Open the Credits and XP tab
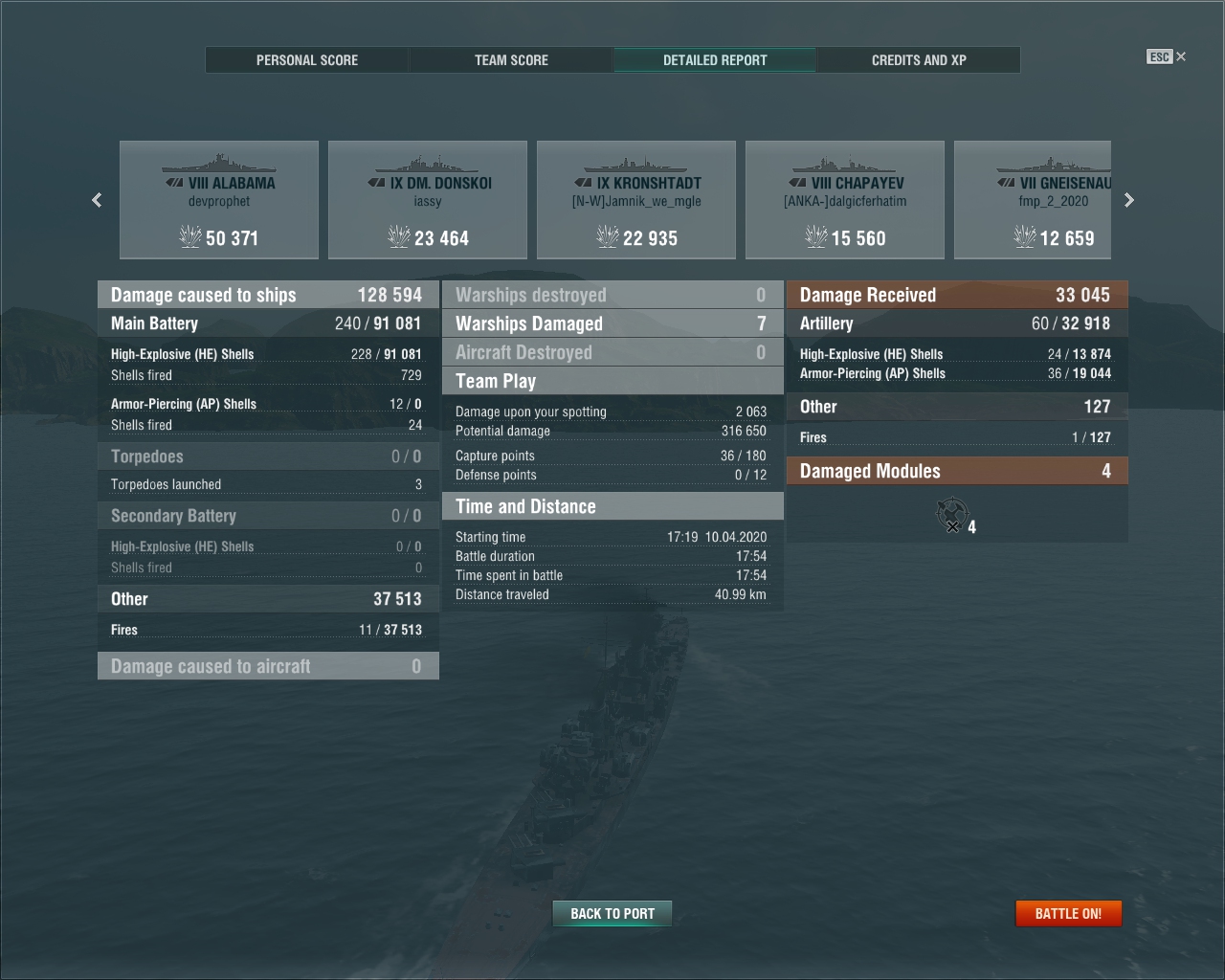Image resolution: width=1225 pixels, height=980 pixels. 919,60
